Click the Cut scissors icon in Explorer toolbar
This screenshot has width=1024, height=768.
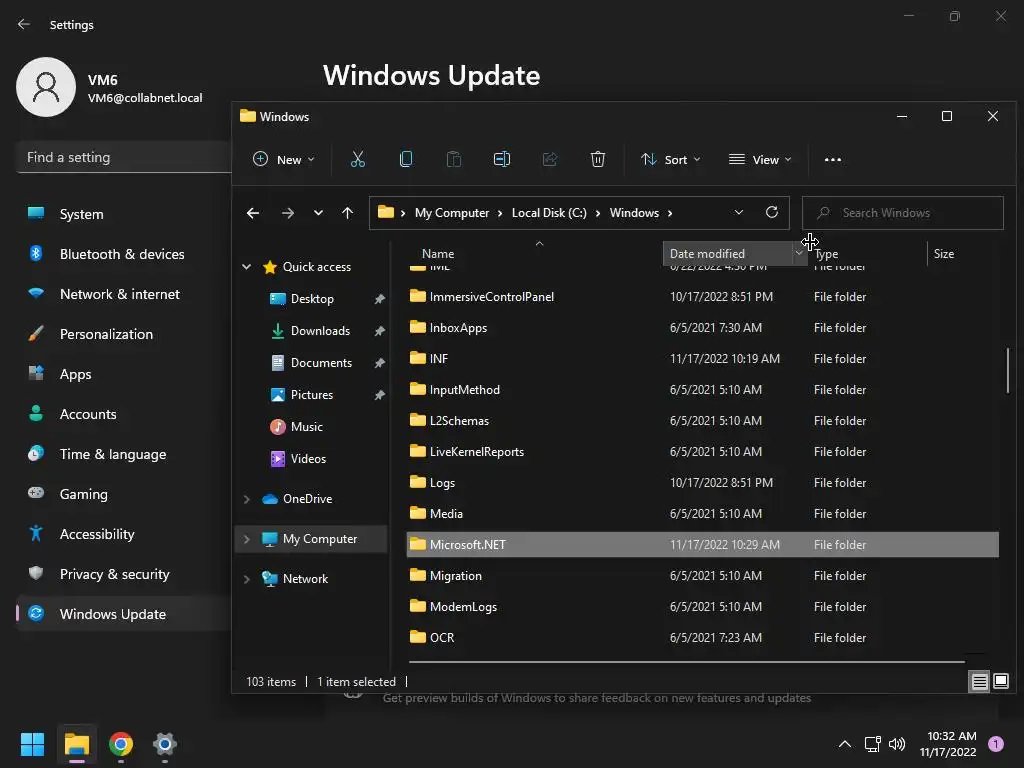point(357,159)
